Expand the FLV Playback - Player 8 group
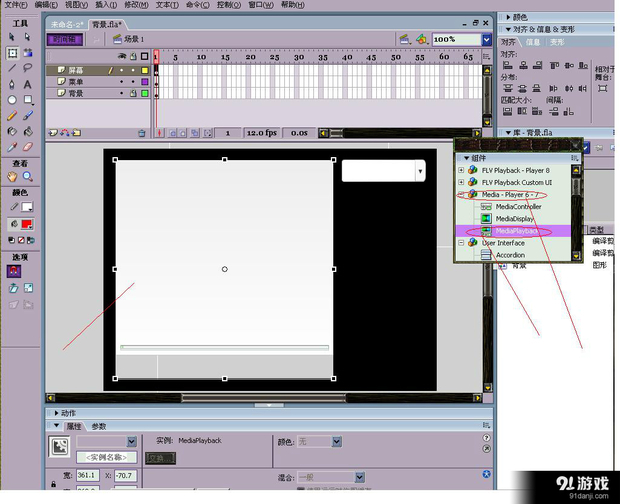Screen dimensions: 620x504 point(461,170)
